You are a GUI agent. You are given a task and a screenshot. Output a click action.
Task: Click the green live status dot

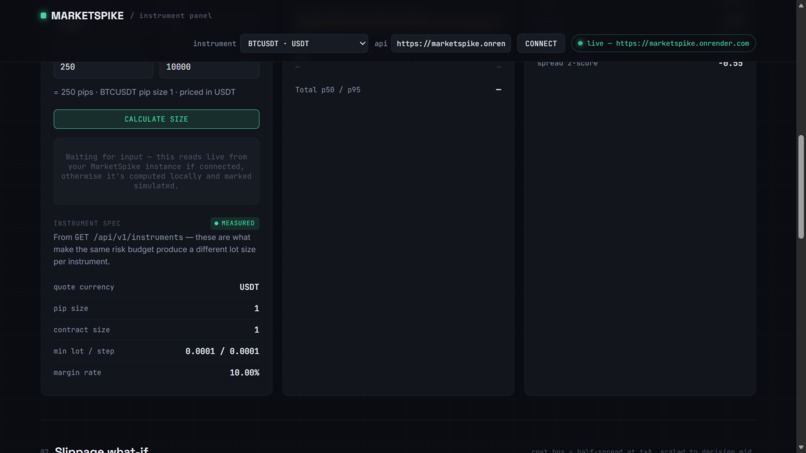click(x=580, y=44)
